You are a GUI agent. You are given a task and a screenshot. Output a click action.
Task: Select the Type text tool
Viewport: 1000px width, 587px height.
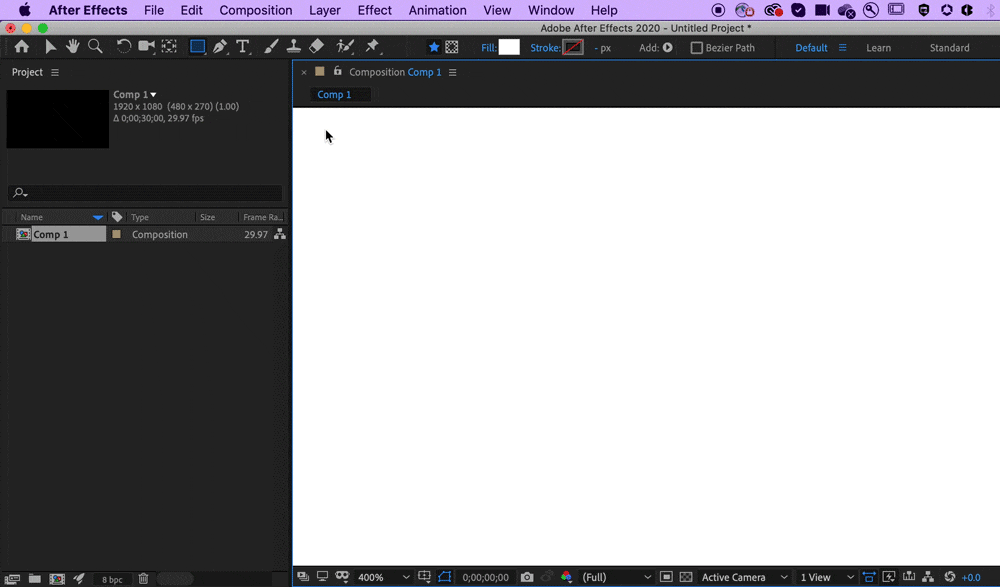243,47
